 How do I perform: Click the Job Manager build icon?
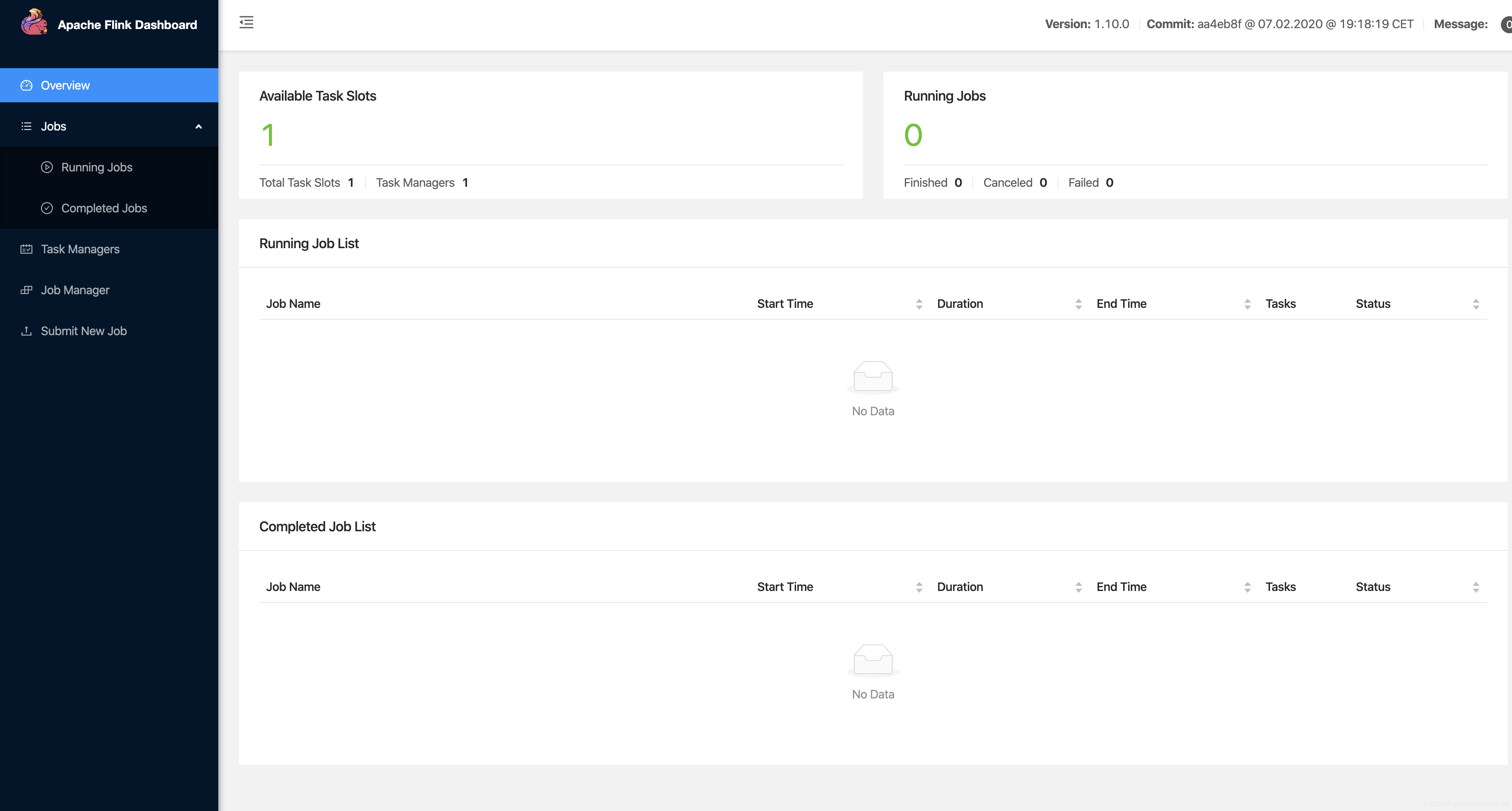point(26,290)
